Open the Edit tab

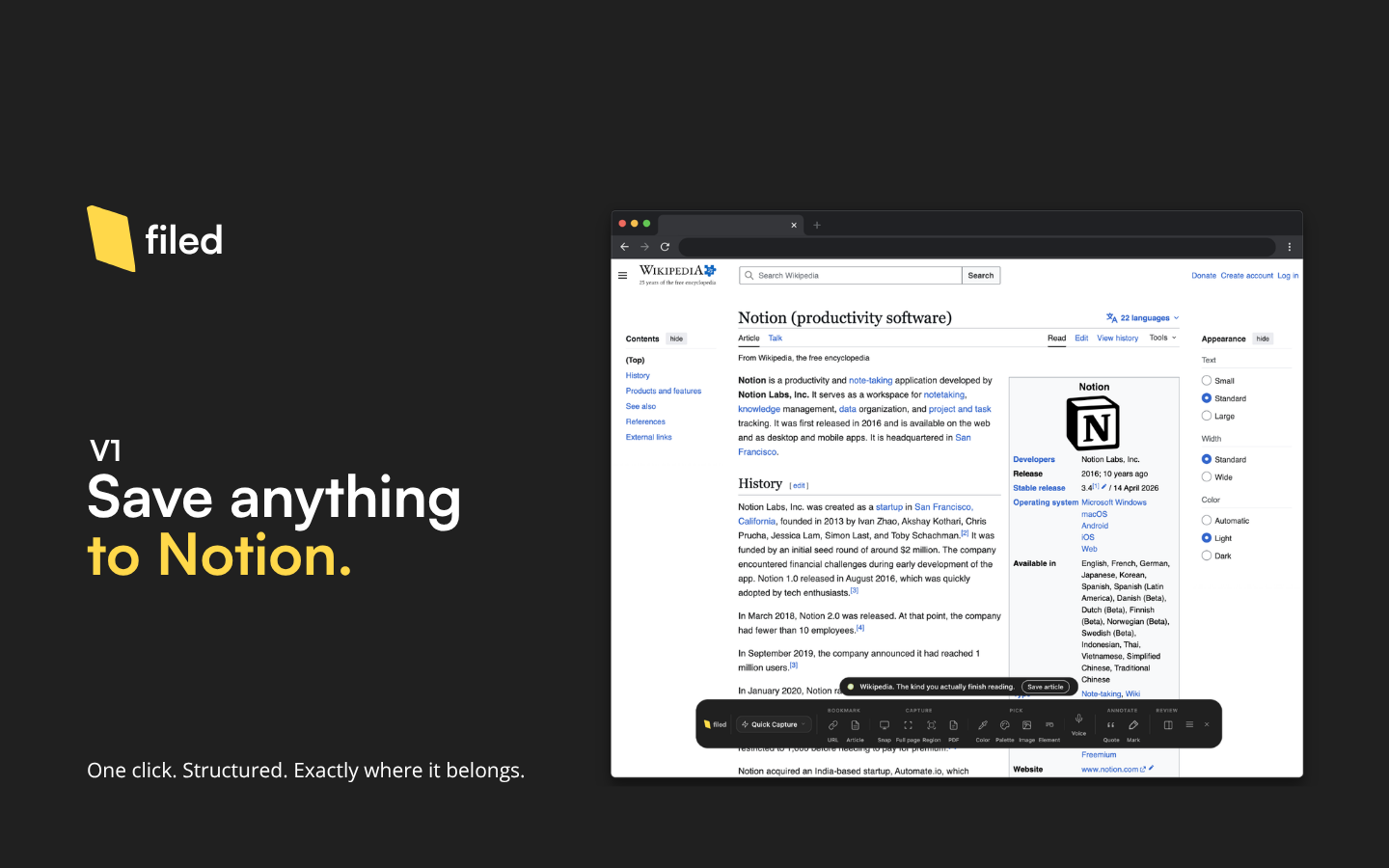[x=1081, y=339]
